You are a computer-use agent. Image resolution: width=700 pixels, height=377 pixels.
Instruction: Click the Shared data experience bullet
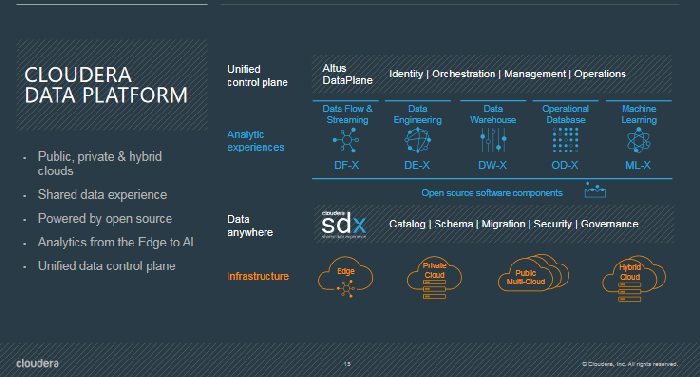click(x=102, y=195)
